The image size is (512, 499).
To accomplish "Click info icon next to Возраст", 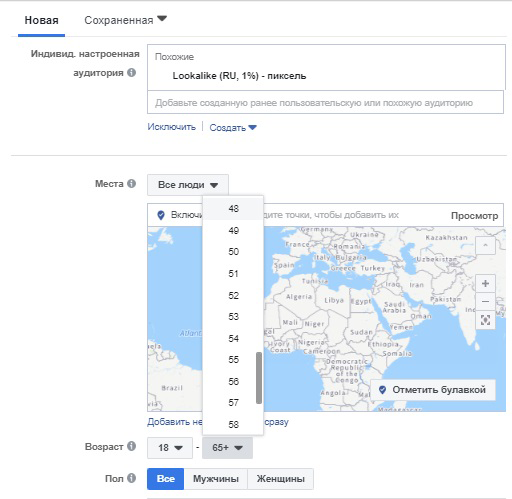I will [x=132, y=446].
